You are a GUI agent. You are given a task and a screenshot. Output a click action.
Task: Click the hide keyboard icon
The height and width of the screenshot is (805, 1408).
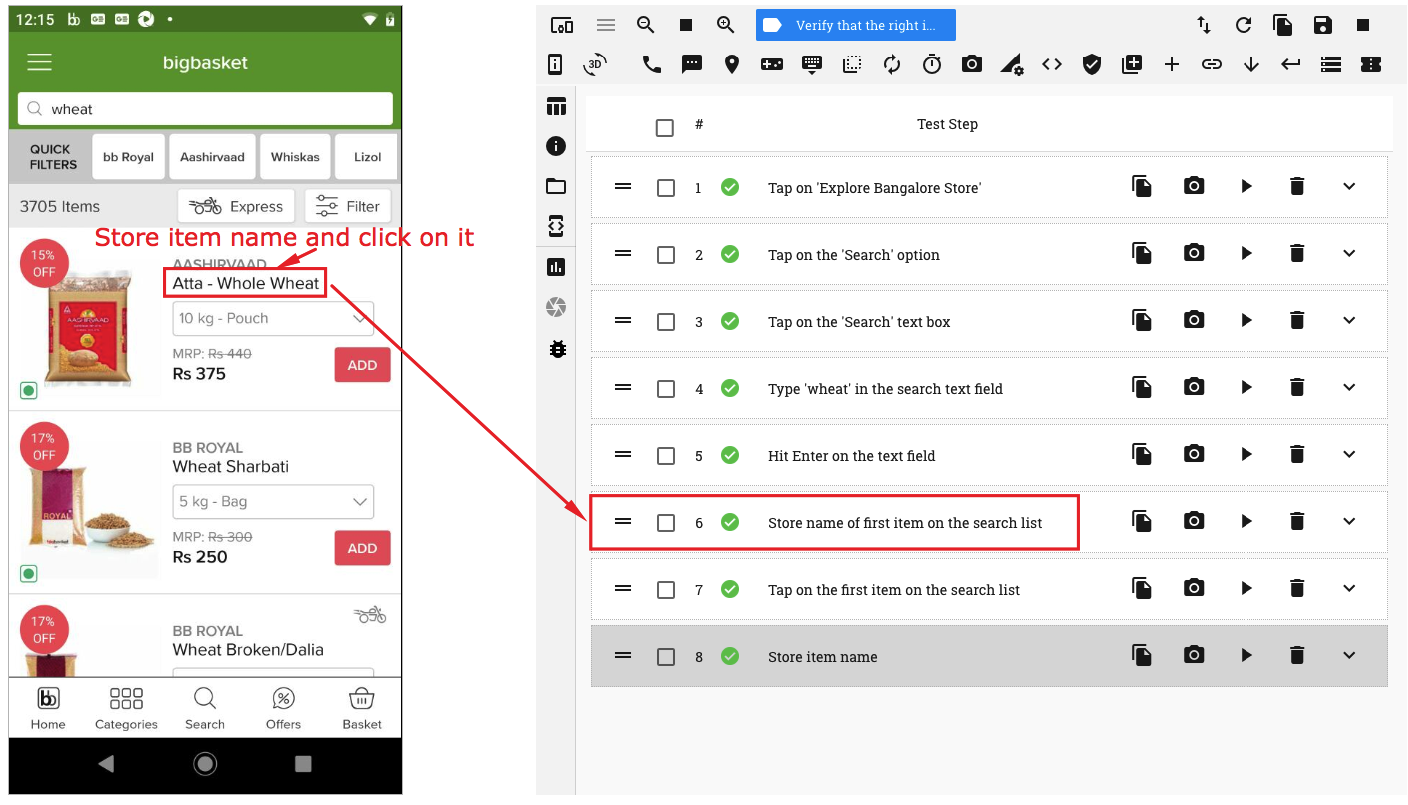[812, 65]
